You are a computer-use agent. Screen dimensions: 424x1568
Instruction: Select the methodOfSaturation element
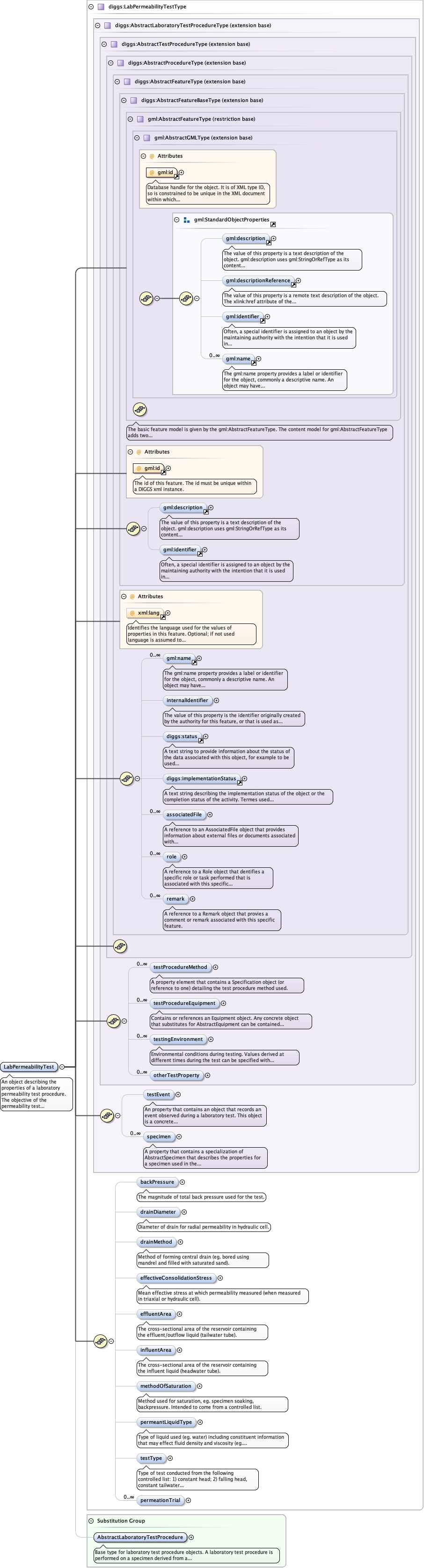tap(166, 1386)
